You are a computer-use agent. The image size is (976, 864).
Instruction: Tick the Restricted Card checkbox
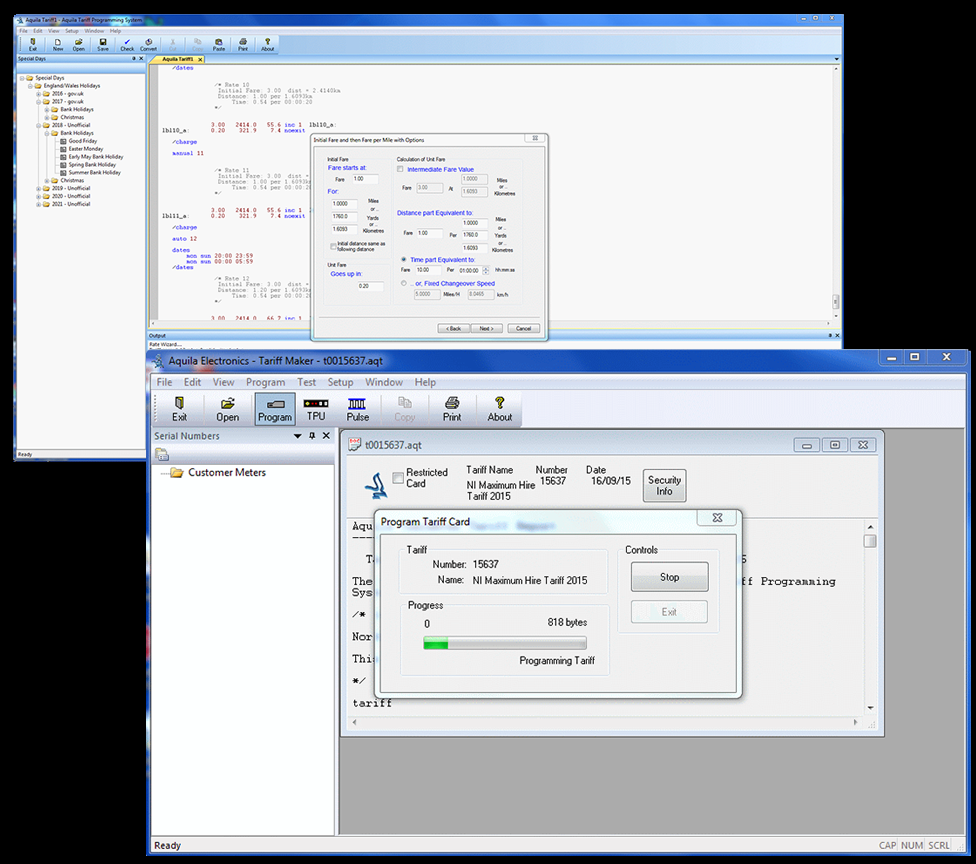(399, 477)
